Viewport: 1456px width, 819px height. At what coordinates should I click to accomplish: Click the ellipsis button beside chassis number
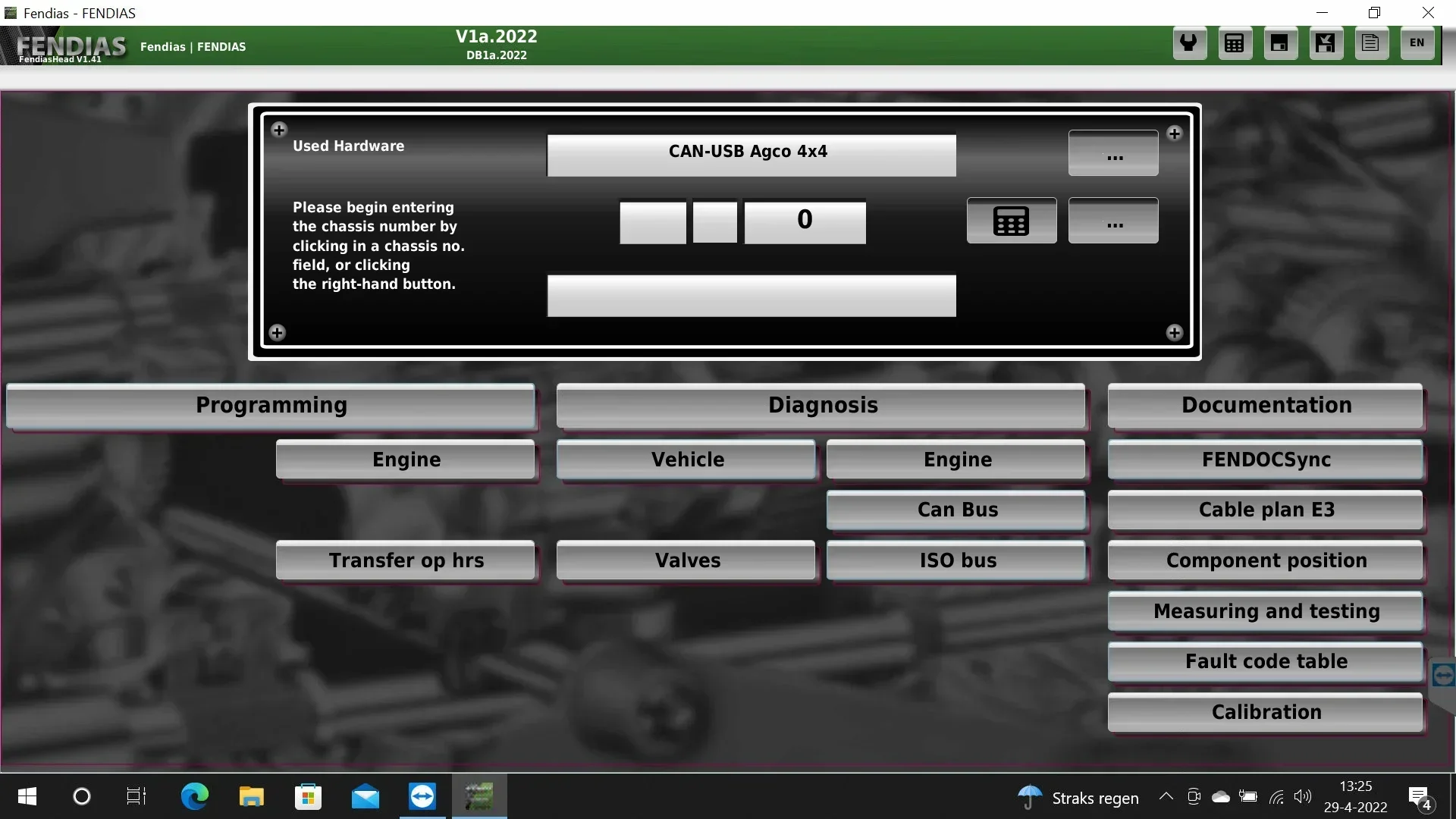click(x=1113, y=221)
